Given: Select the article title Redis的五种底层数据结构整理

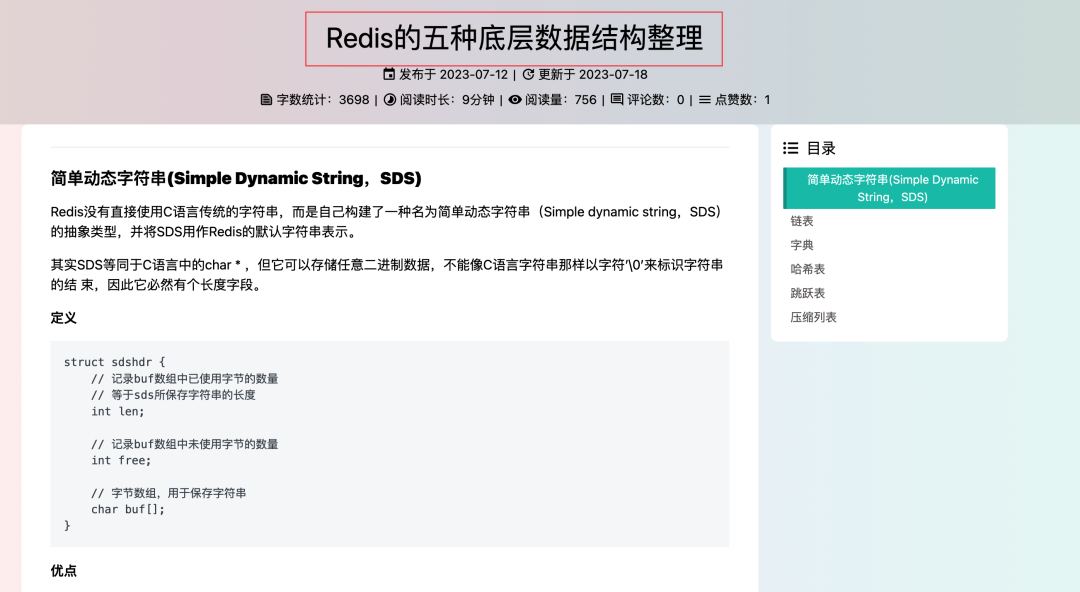Looking at the screenshot, I should (514, 39).
